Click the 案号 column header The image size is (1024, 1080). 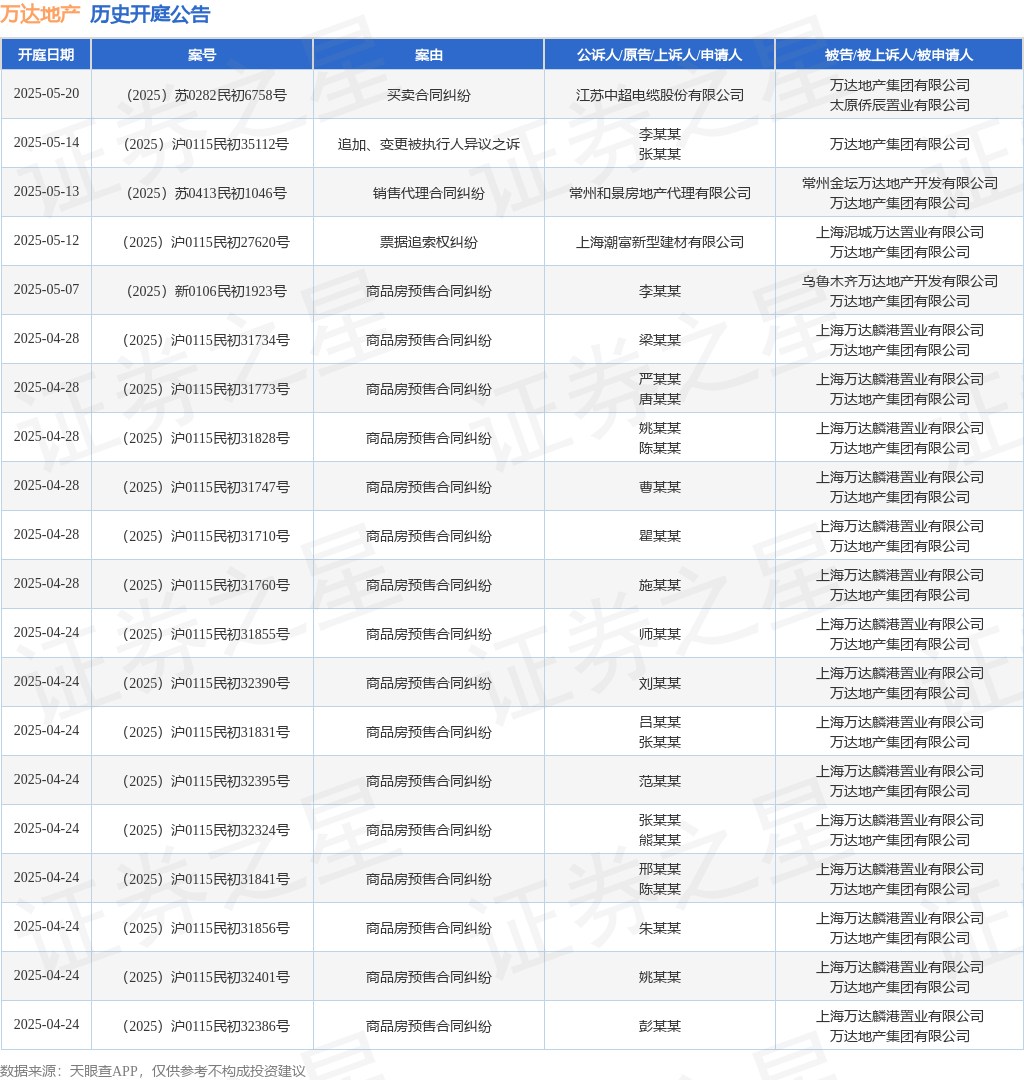point(202,54)
